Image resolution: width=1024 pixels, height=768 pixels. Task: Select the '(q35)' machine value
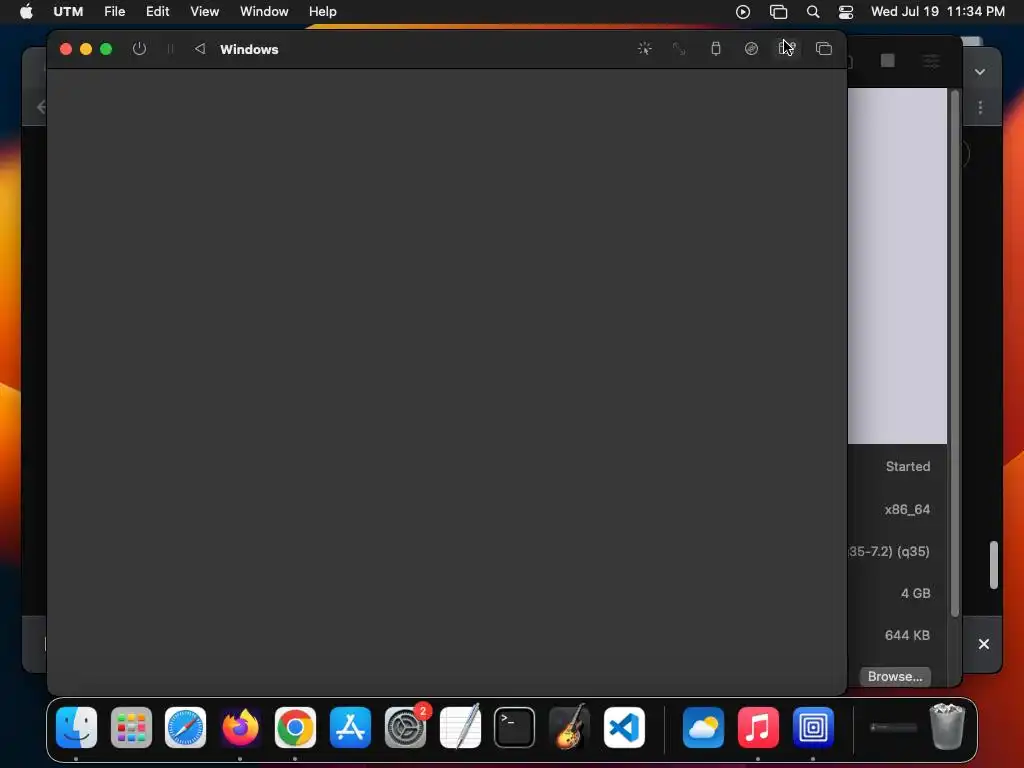914,551
